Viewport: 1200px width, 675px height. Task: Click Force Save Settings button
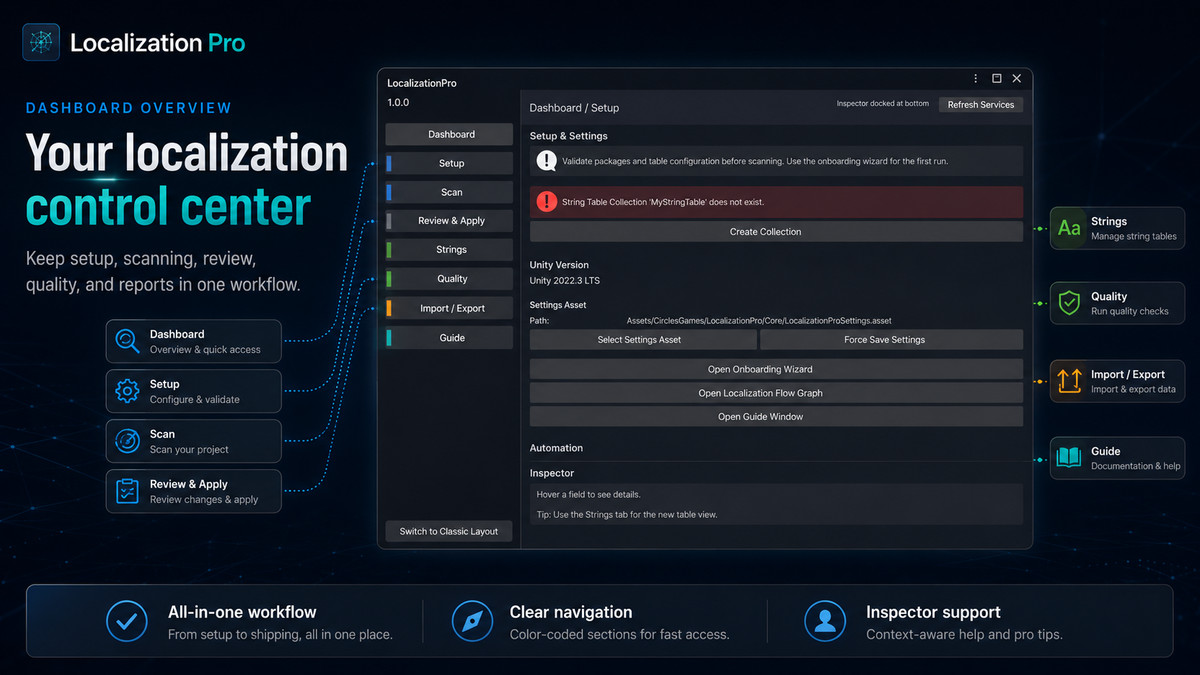point(892,340)
